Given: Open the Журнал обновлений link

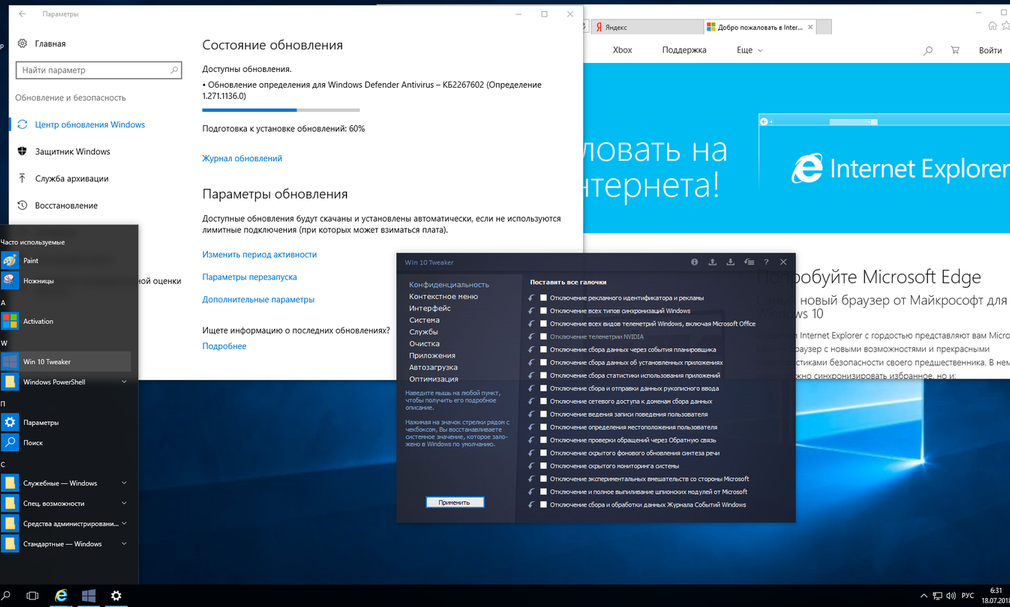Looking at the screenshot, I should pos(242,159).
